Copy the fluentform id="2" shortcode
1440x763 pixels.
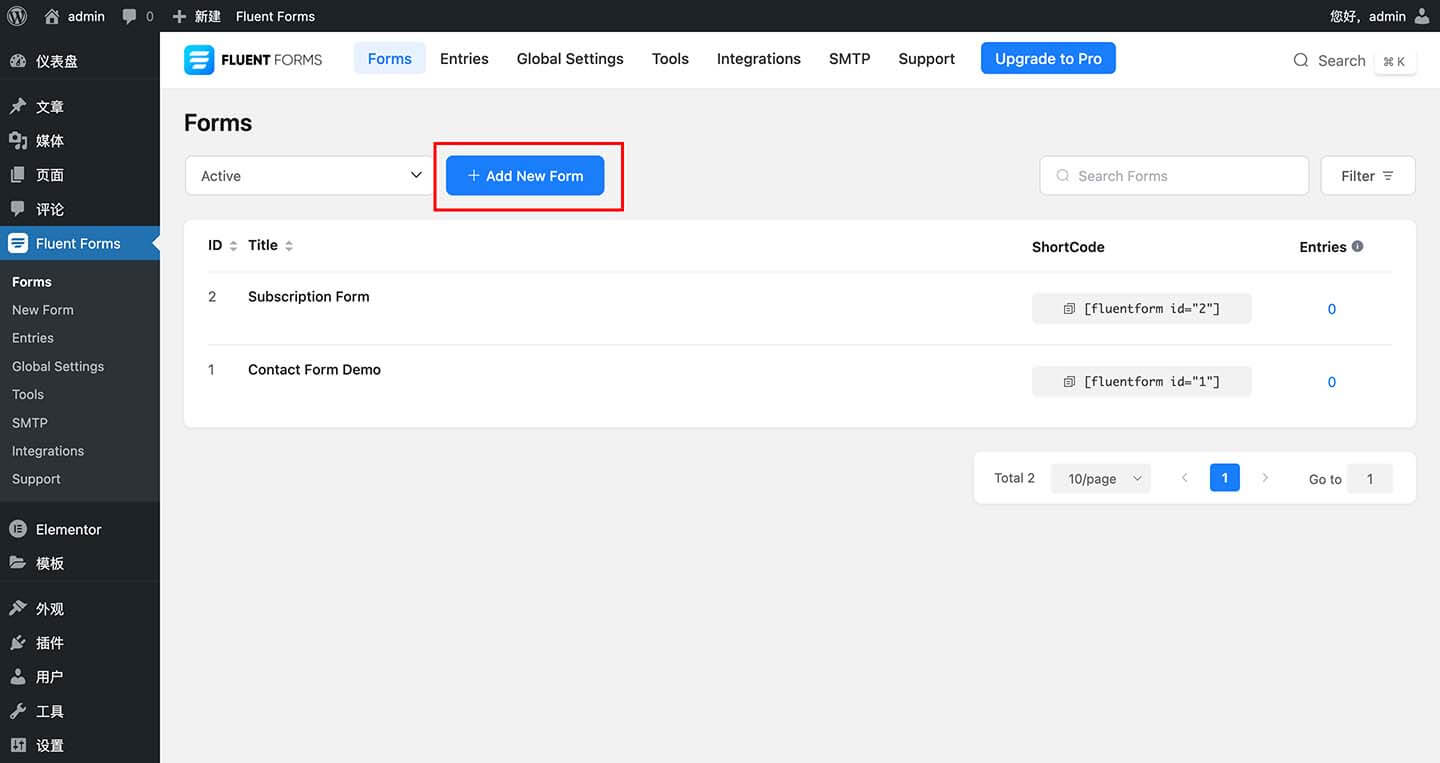click(x=1142, y=309)
